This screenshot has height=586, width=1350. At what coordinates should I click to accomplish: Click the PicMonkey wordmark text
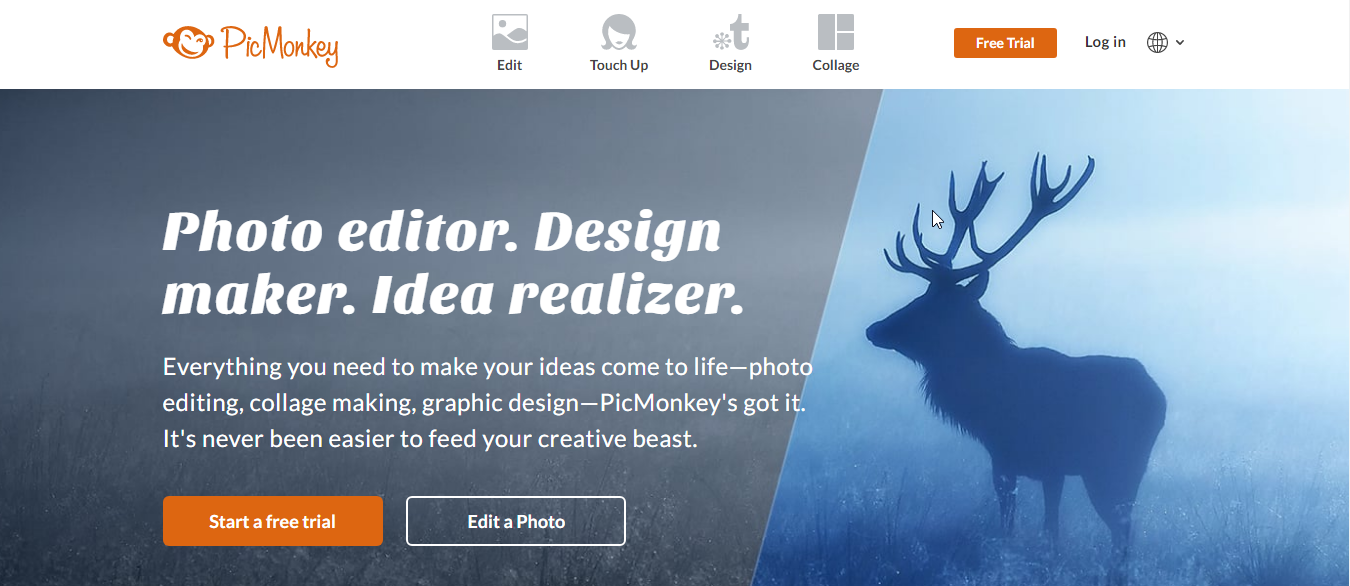coord(279,46)
